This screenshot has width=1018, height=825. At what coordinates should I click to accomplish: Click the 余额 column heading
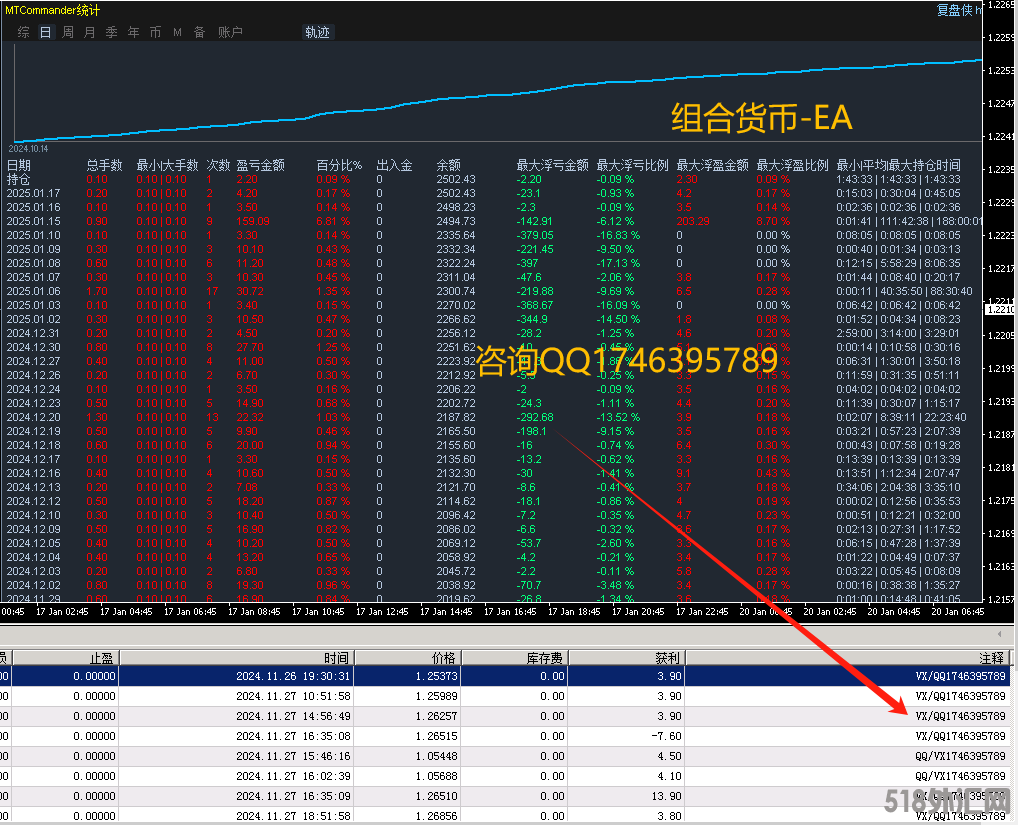449,166
